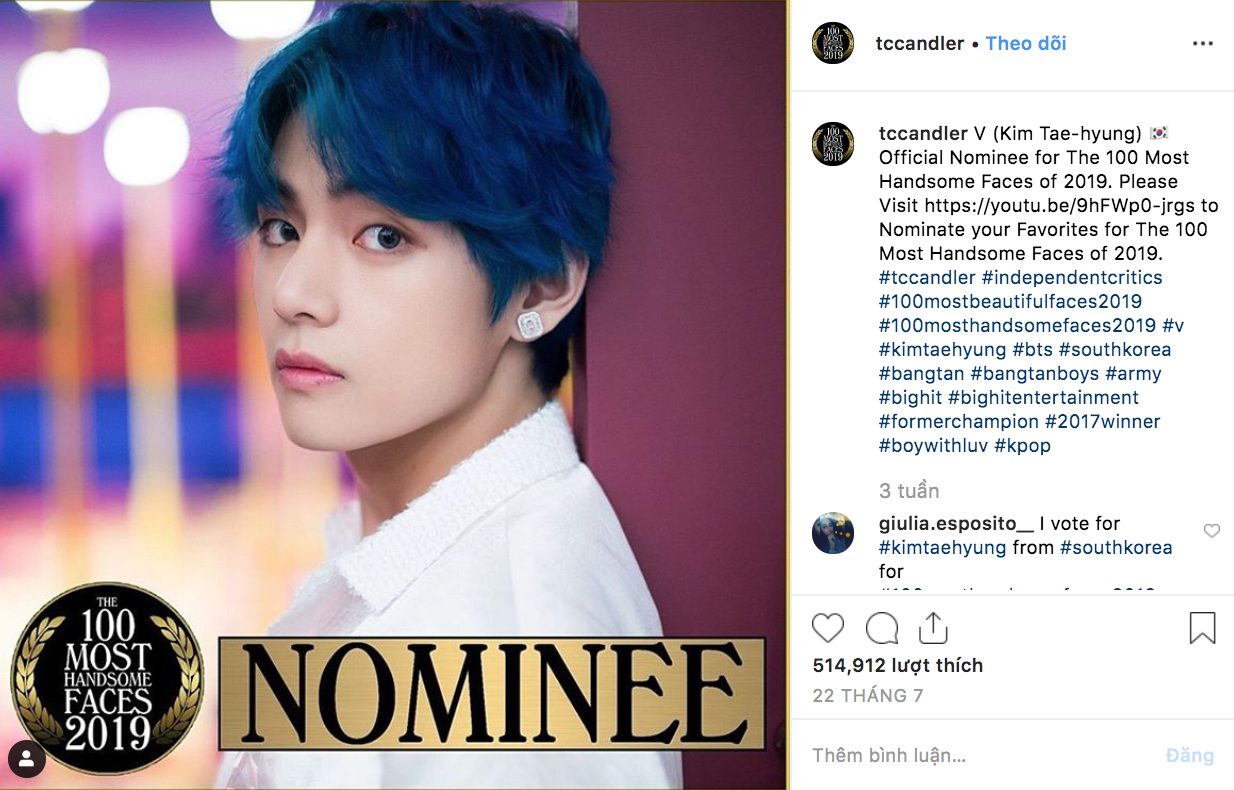Follow the account with Theo dõi
The image size is (1234, 790).
coord(1025,43)
